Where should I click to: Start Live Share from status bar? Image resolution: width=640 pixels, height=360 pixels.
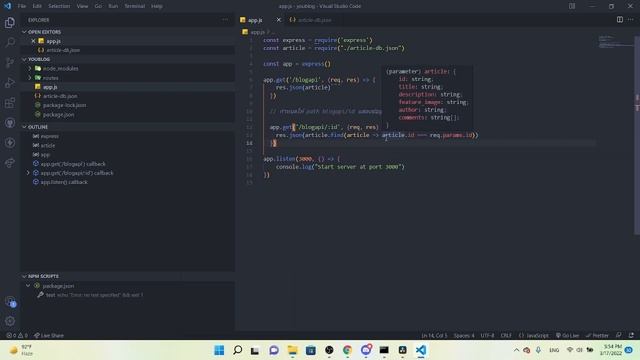coord(49,335)
